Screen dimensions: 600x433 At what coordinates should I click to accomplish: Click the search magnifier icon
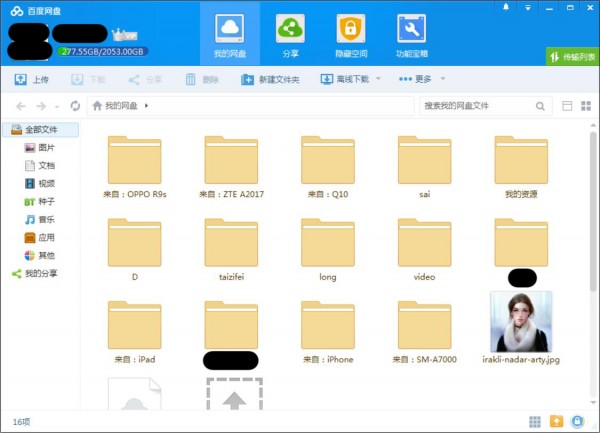[x=540, y=106]
